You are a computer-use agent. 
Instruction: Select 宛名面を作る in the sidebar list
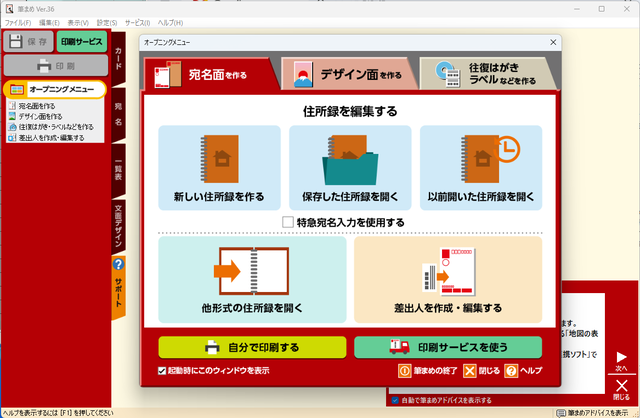coord(37,106)
